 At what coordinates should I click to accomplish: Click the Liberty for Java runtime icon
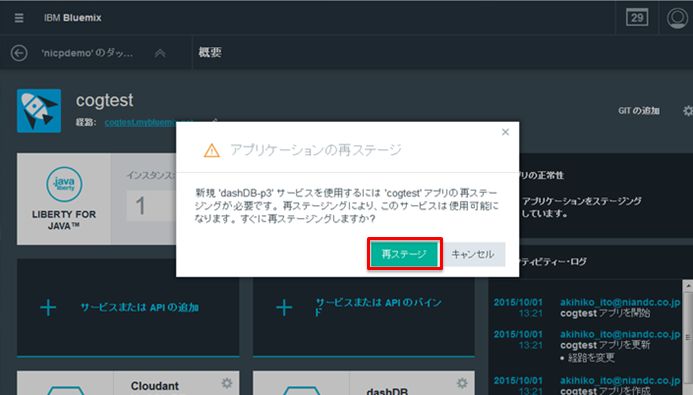point(64,184)
